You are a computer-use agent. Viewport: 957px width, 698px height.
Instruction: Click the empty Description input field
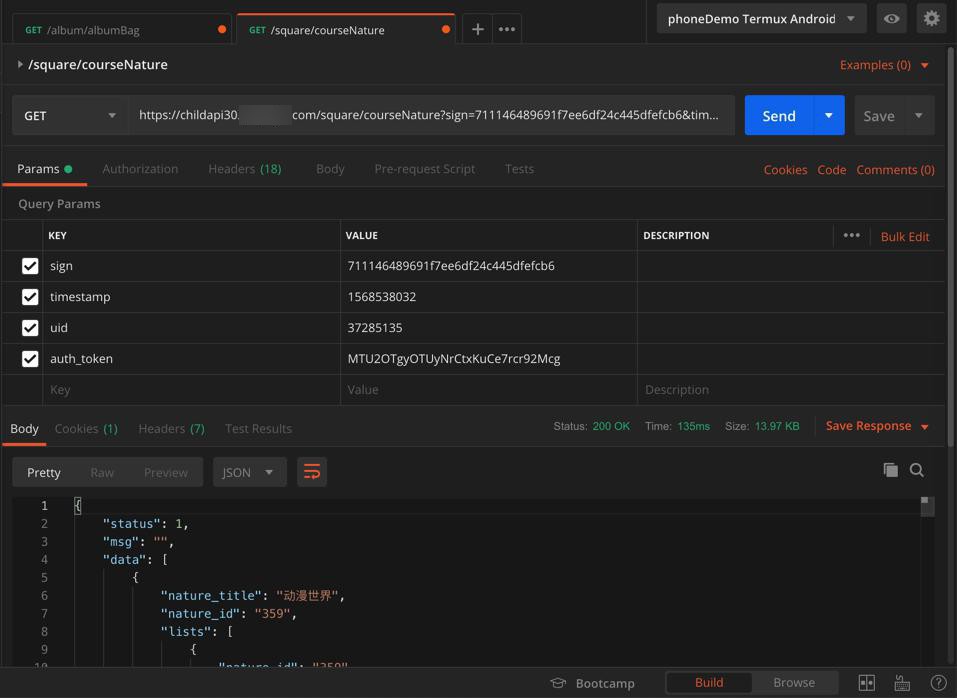(790, 390)
